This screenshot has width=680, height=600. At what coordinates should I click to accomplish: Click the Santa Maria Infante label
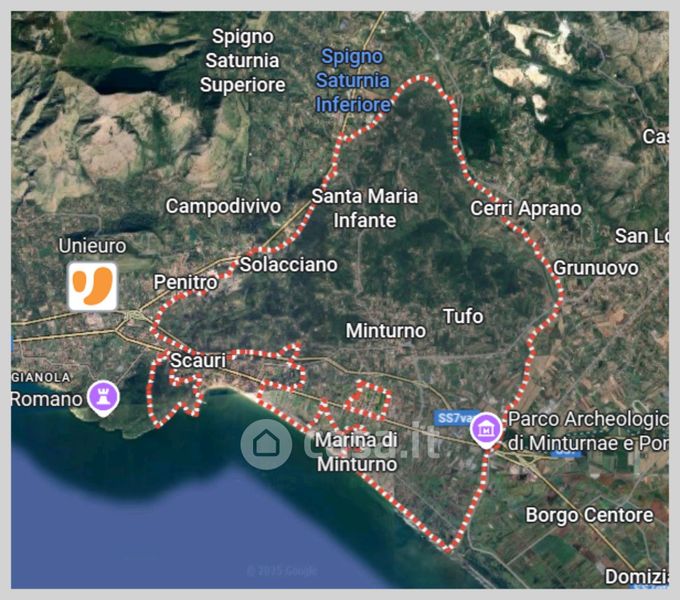pyautogui.click(x=365, y=209)
